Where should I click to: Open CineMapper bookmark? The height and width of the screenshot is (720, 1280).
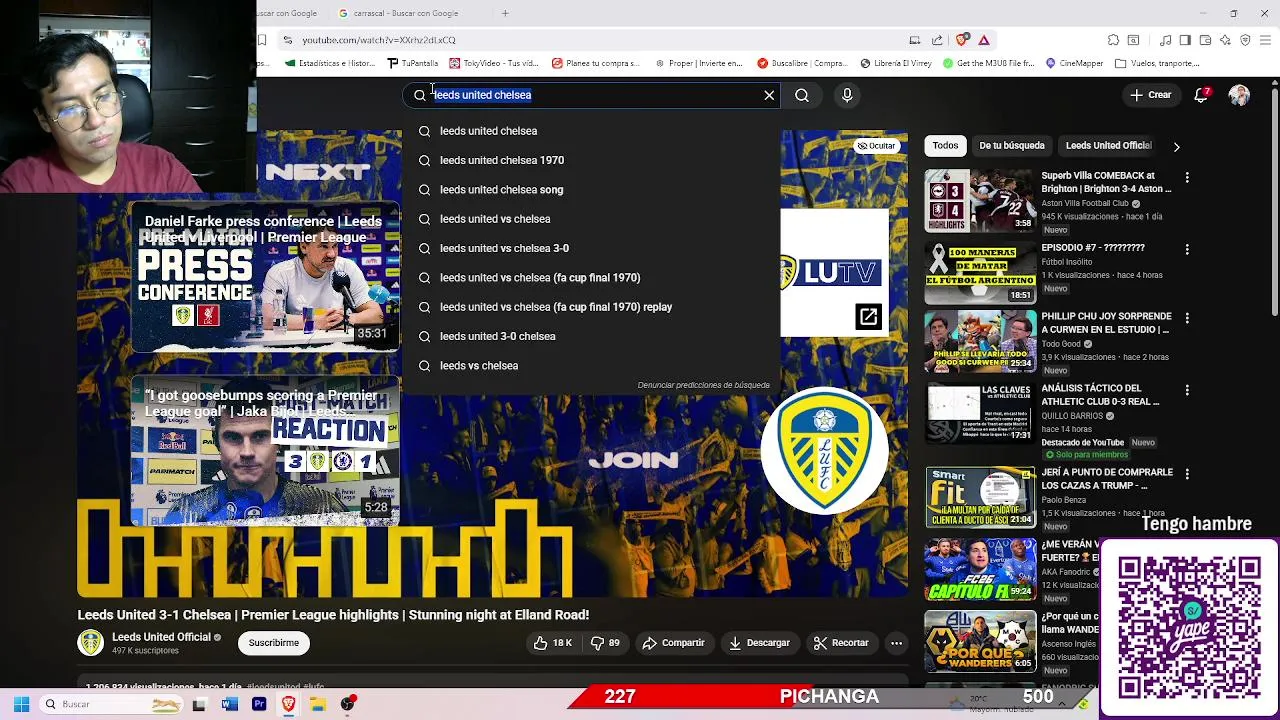pyautogui.click(x=1074, y=63)
